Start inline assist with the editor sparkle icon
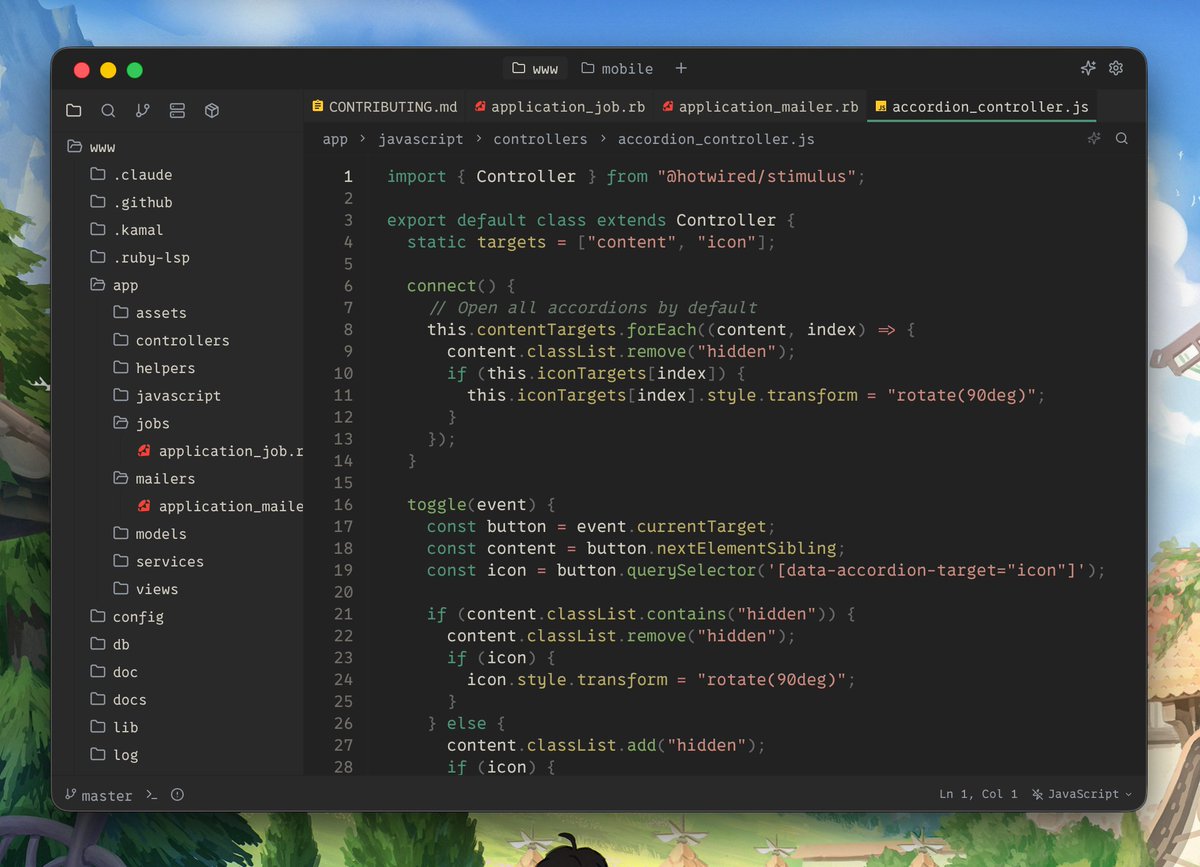1200x867 pixels. point(1093,139)
